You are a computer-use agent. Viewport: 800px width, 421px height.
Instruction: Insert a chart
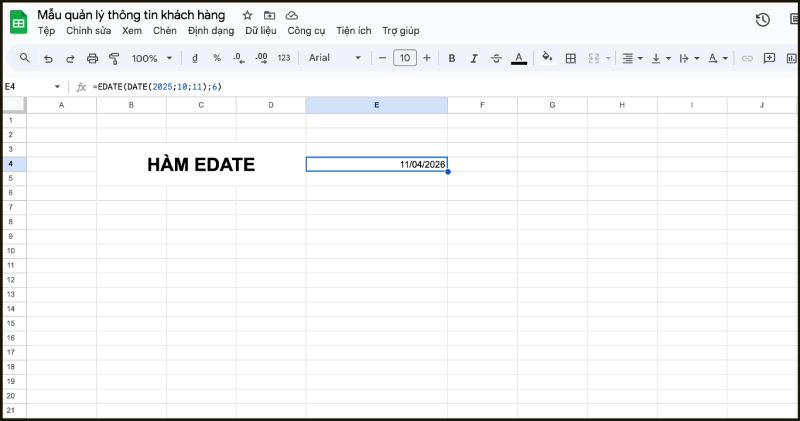(791, 59)
